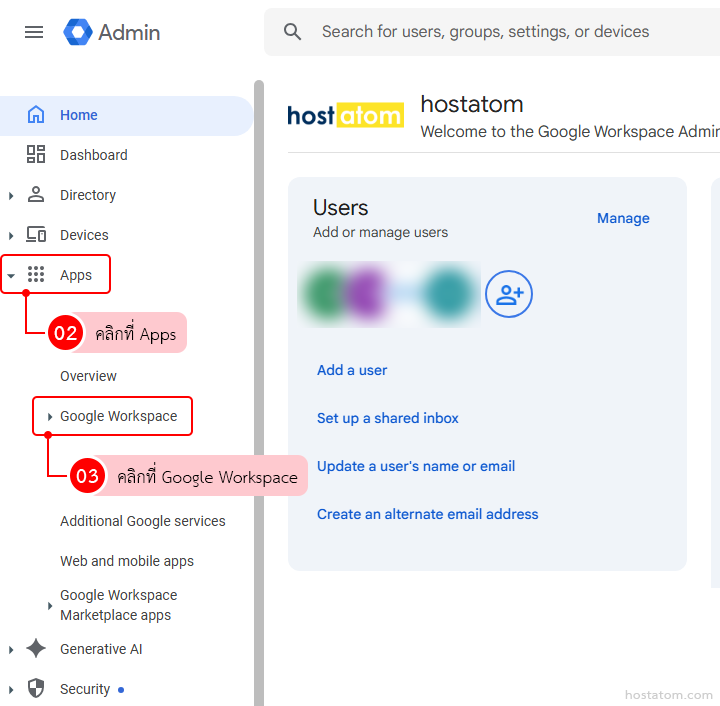Collapse the Apps section arrow

[x=11, y=275]
